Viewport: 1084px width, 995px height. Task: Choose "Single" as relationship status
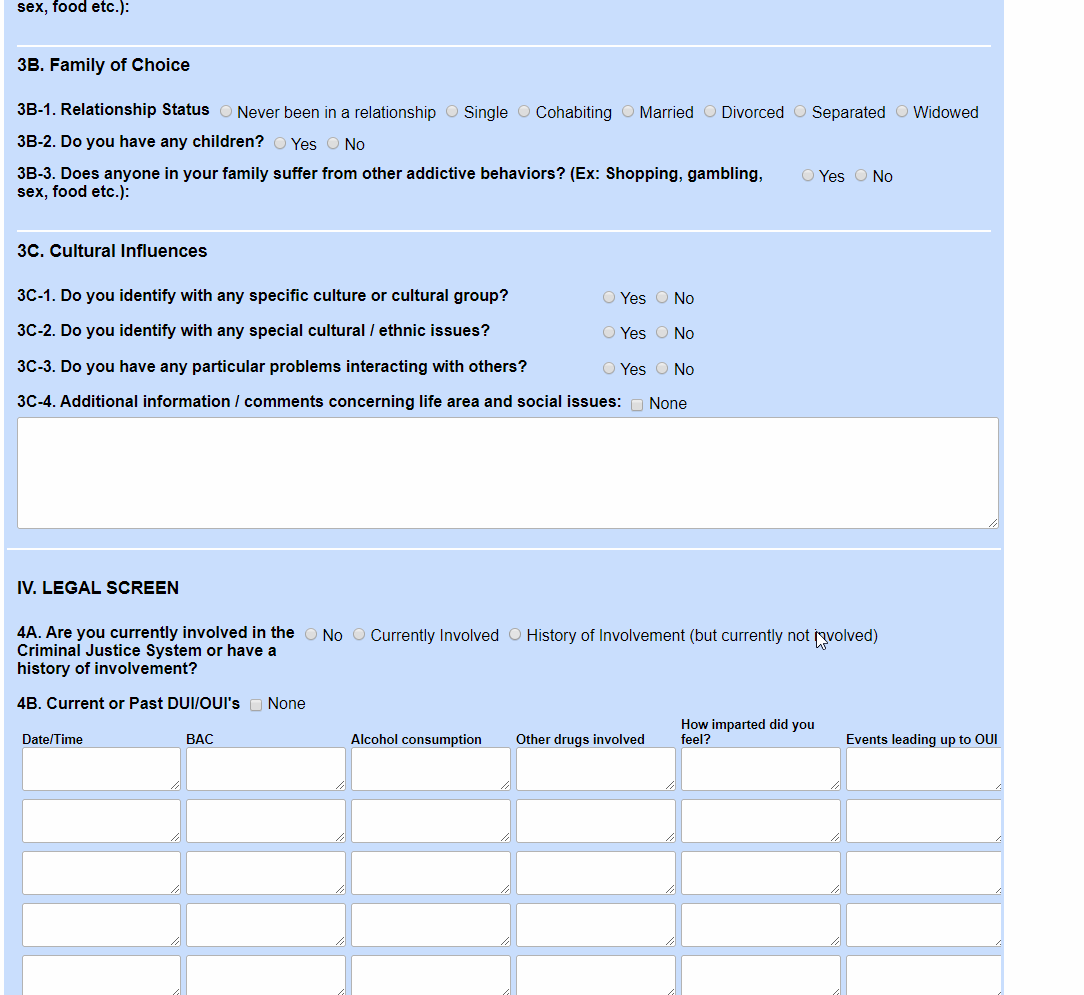(452, 111)
